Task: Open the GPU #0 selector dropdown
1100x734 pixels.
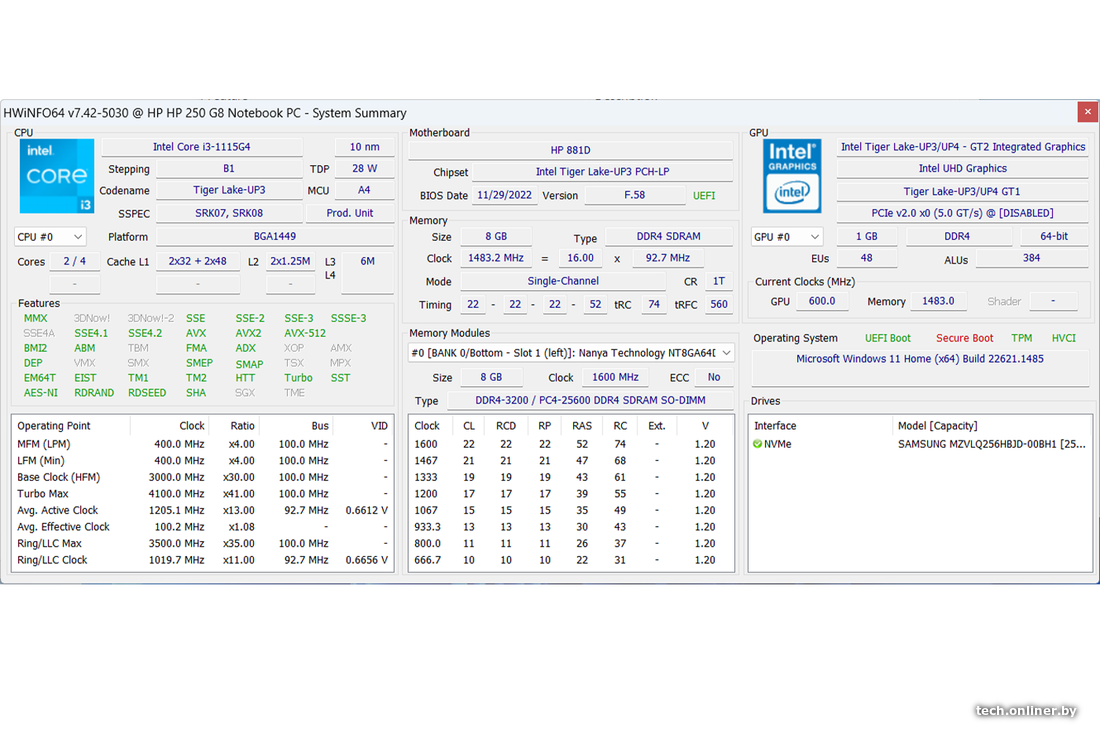Action: [787, 237]
